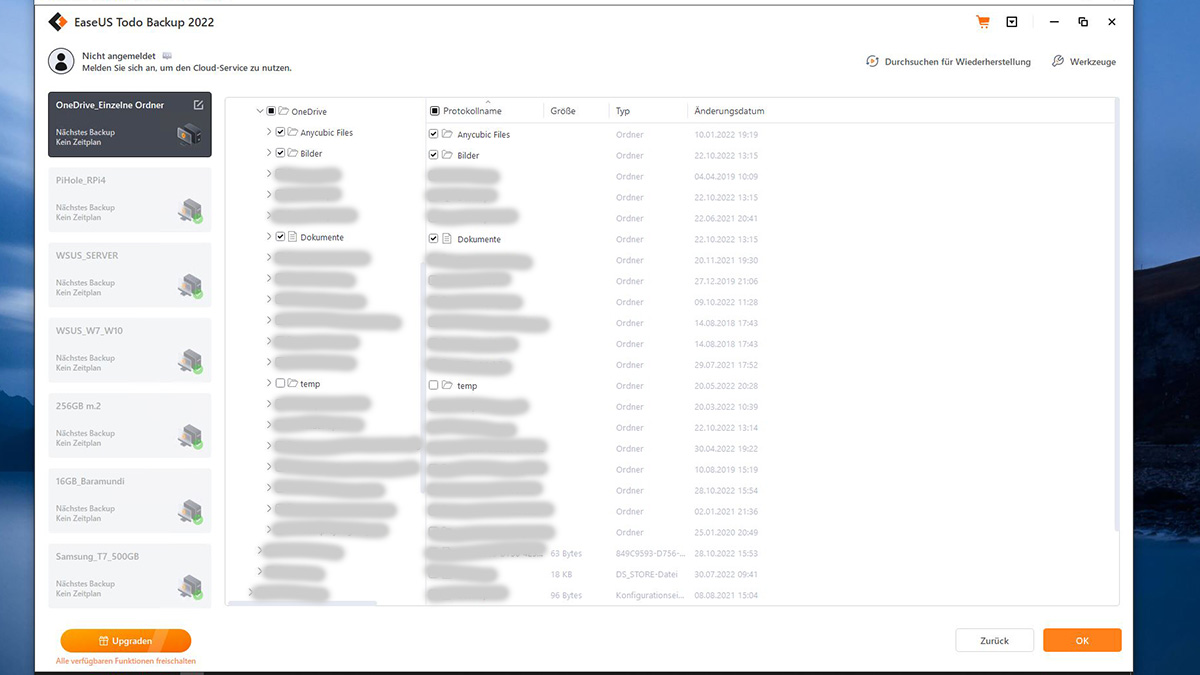Click the computer icon on WSUS_SERVER card

(x=190, y=285)
